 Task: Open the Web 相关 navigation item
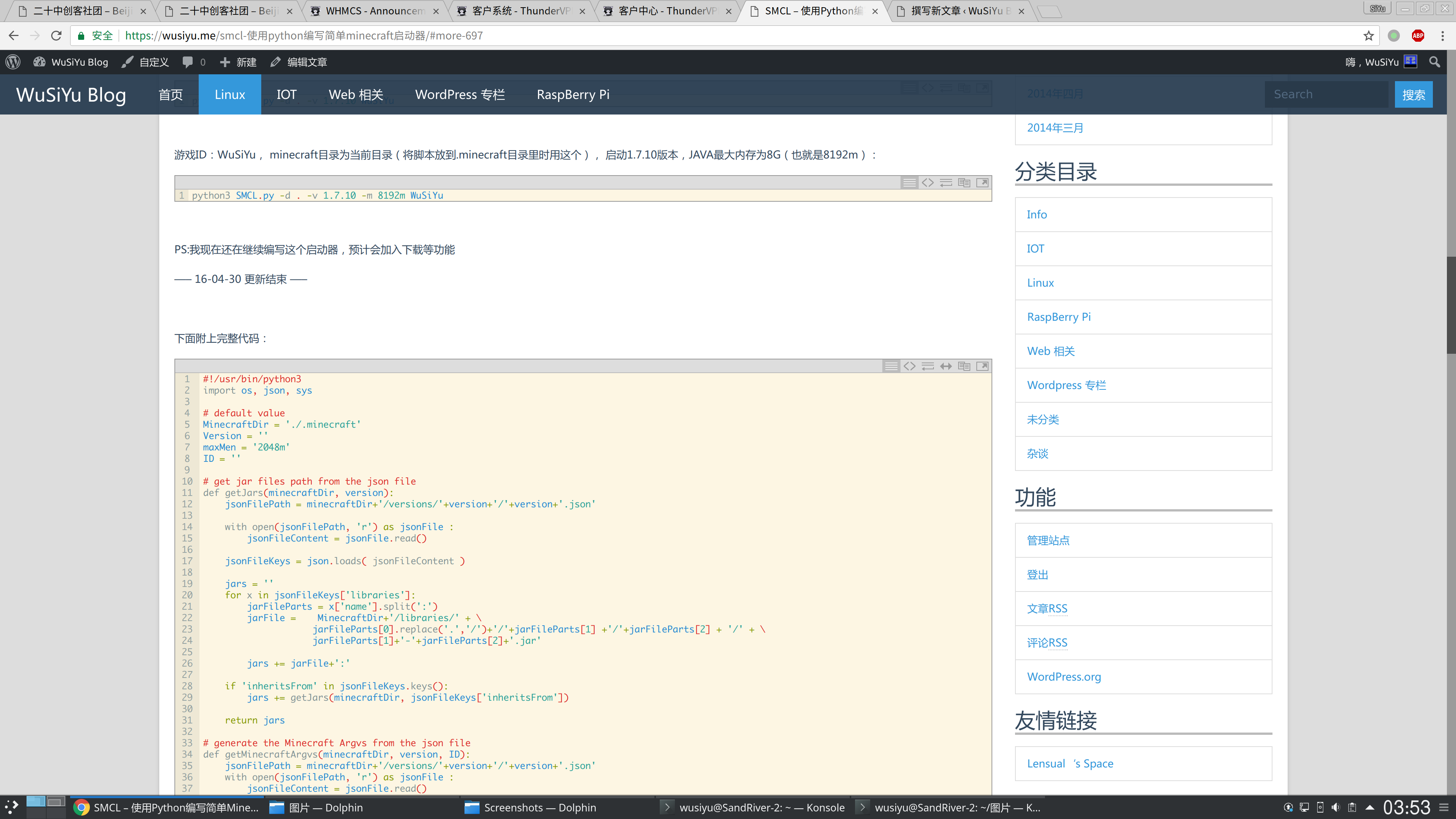(x=356, y=94)
